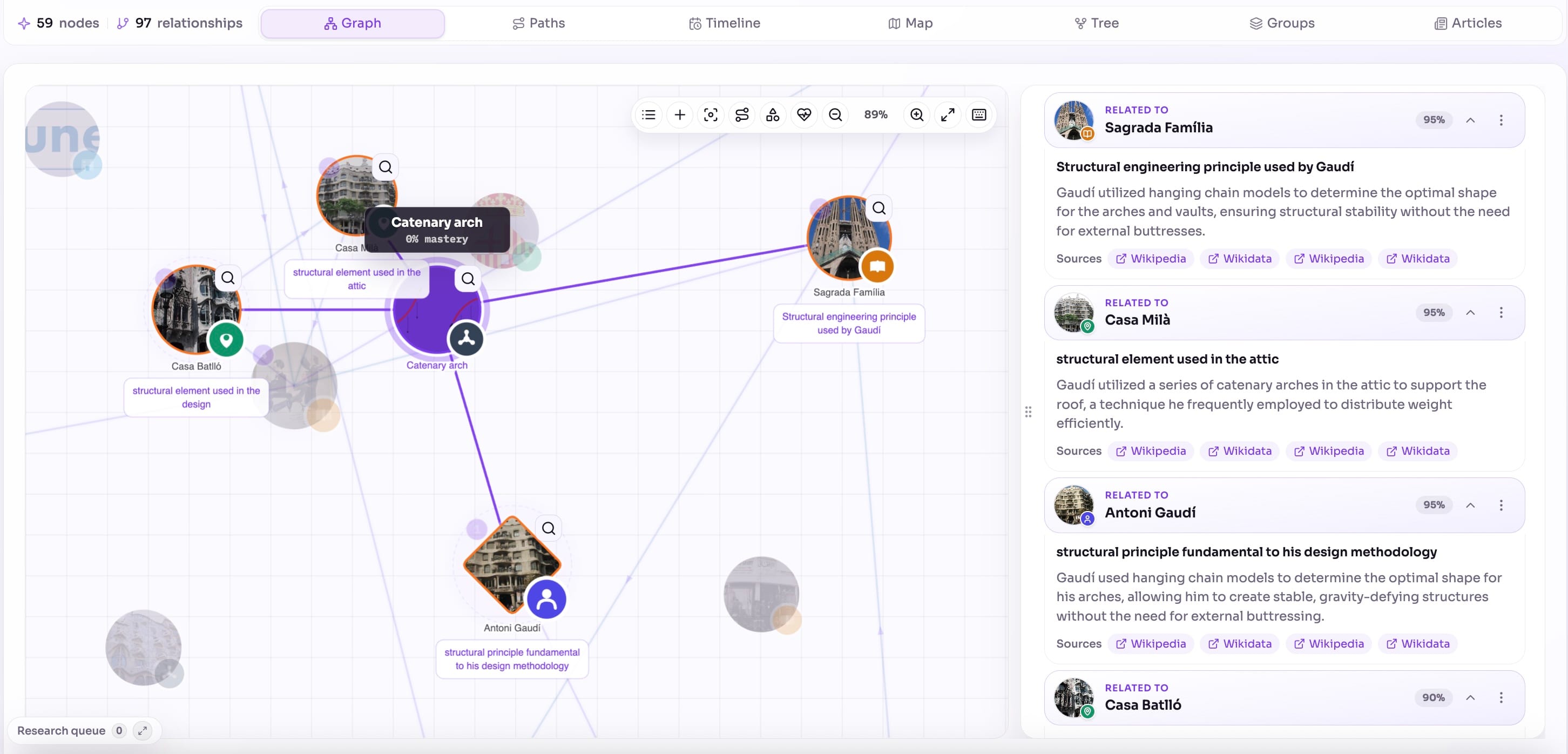
Task: Collapse the Casa Batlló relation card
Action: pyautogui.click(x=1471, y=697)
